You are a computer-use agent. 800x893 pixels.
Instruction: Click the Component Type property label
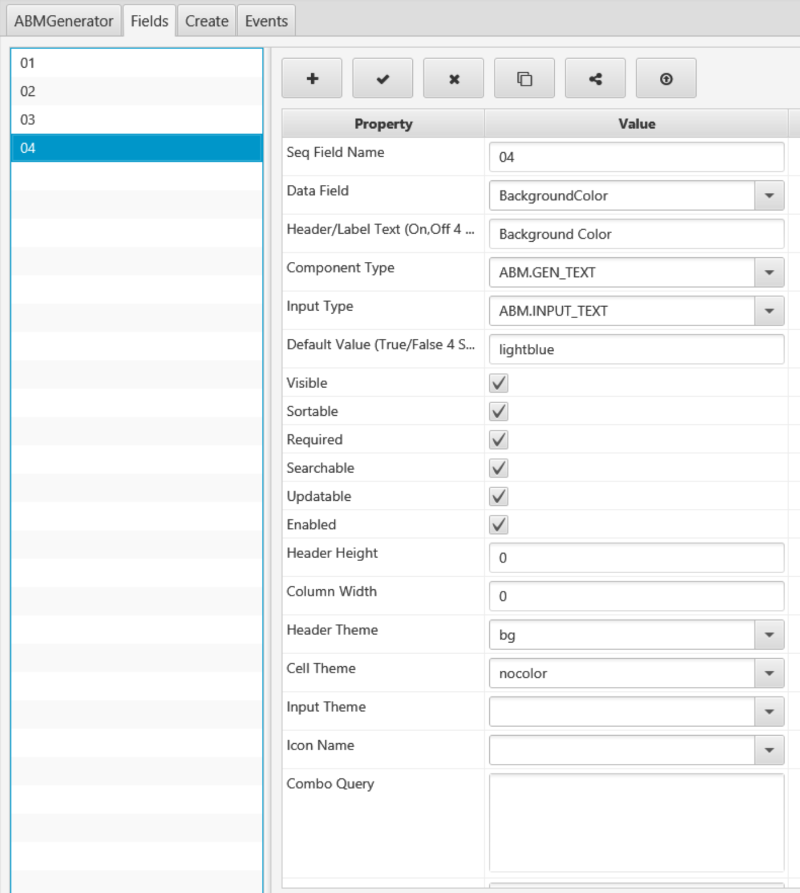340,268
